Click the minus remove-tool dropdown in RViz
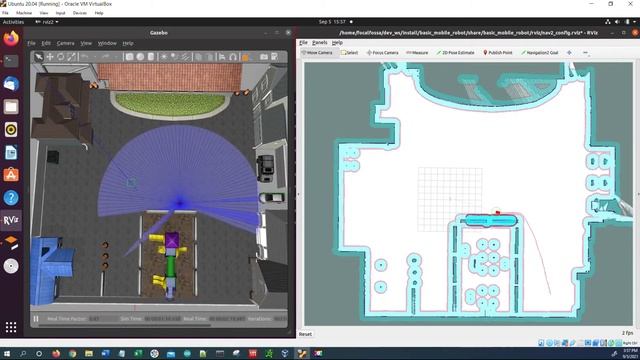 [x=585, y=53]
